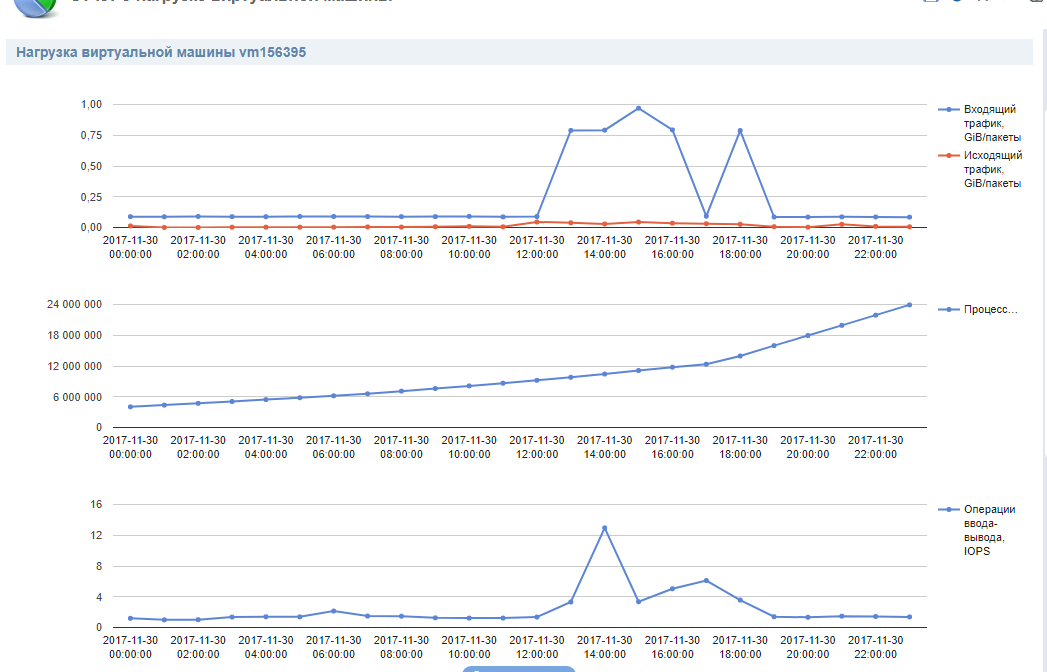The width and height of the screenshot is (1047, 672).
Task: Select the incoming traffic dip point at 17:00
Action: point(706,216)
